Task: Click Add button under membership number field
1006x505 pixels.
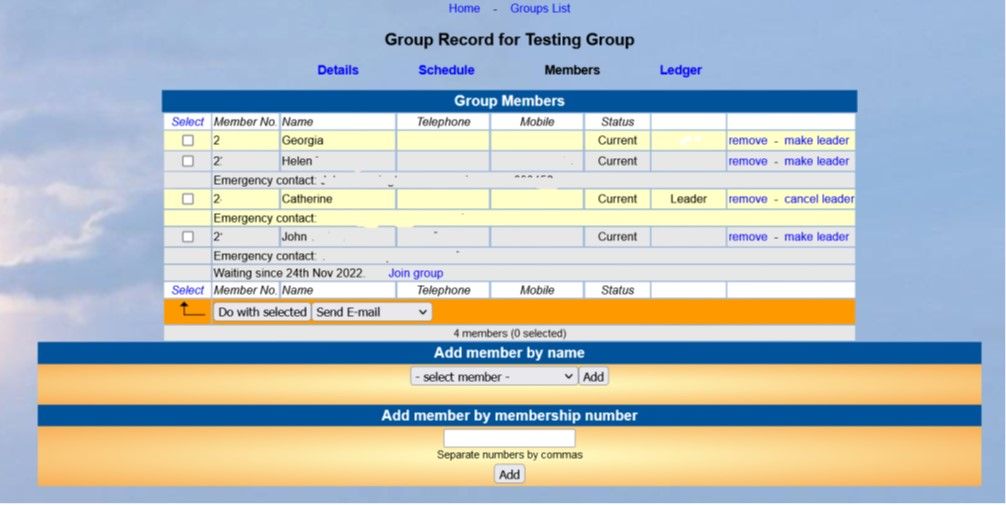Action: coord(509,474)
